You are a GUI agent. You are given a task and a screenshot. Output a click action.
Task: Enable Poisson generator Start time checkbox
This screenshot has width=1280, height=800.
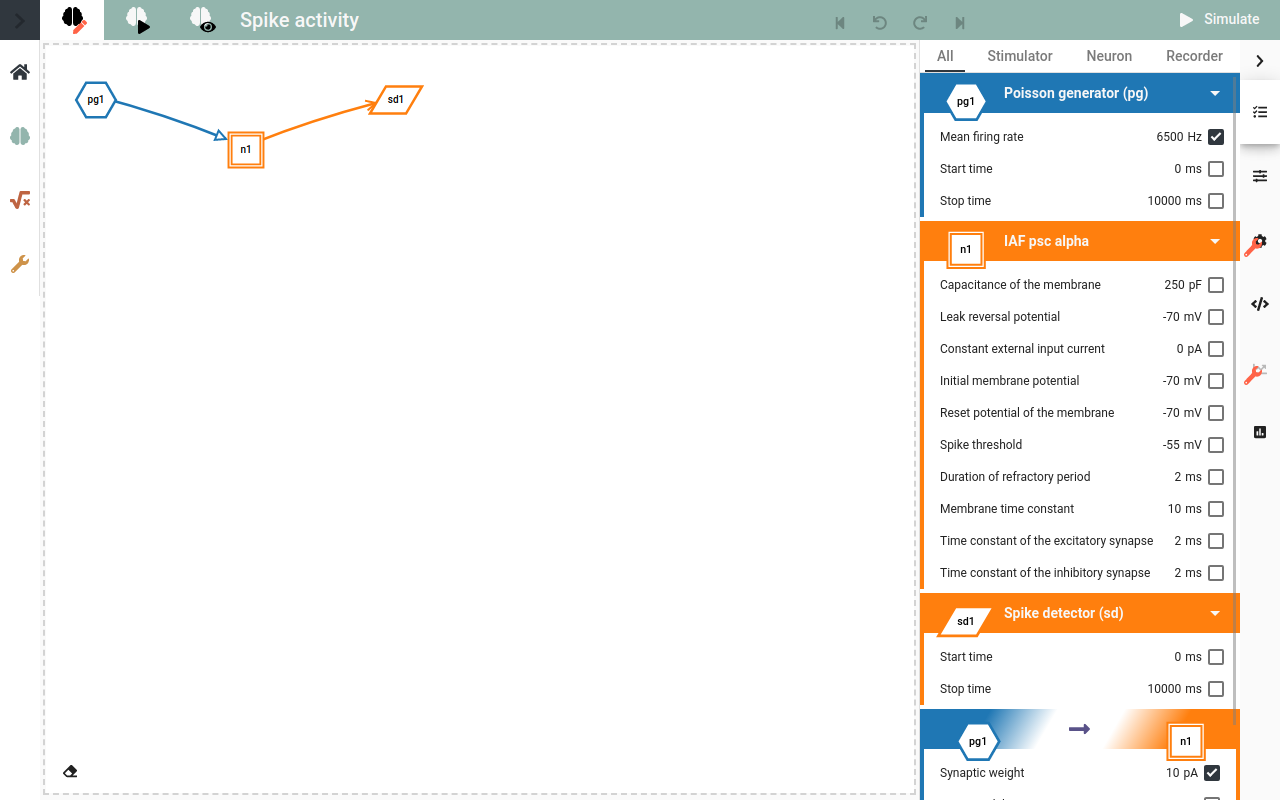tap(1216, 169)
